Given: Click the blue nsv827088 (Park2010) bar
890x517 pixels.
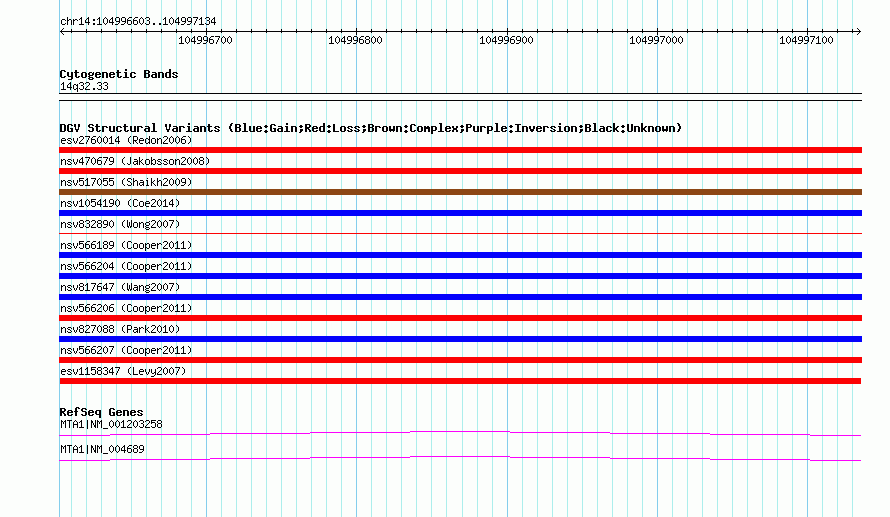Looking at the screenshot, I should coord(460,339).
